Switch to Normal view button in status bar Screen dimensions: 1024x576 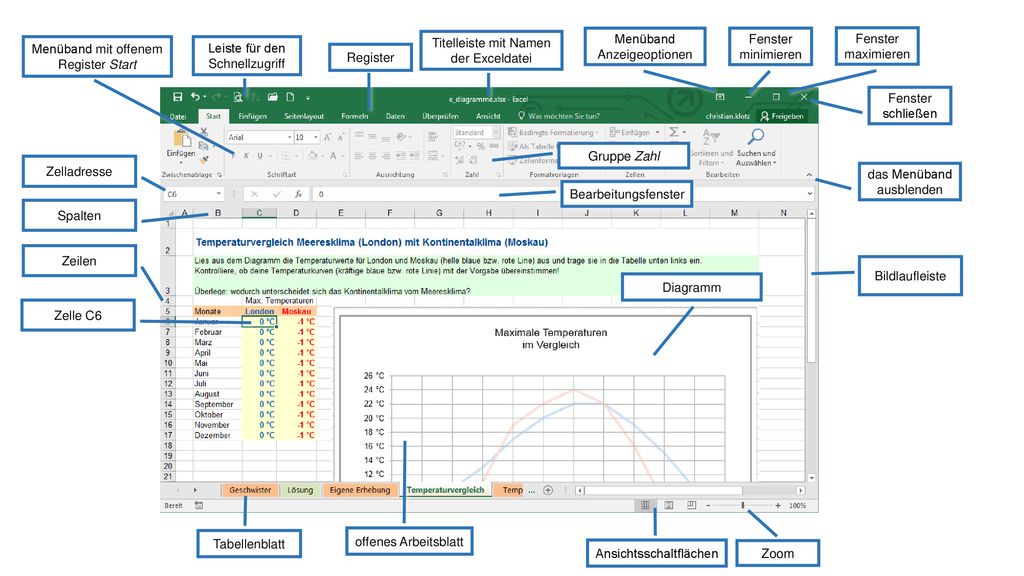(x=645, y=505)
